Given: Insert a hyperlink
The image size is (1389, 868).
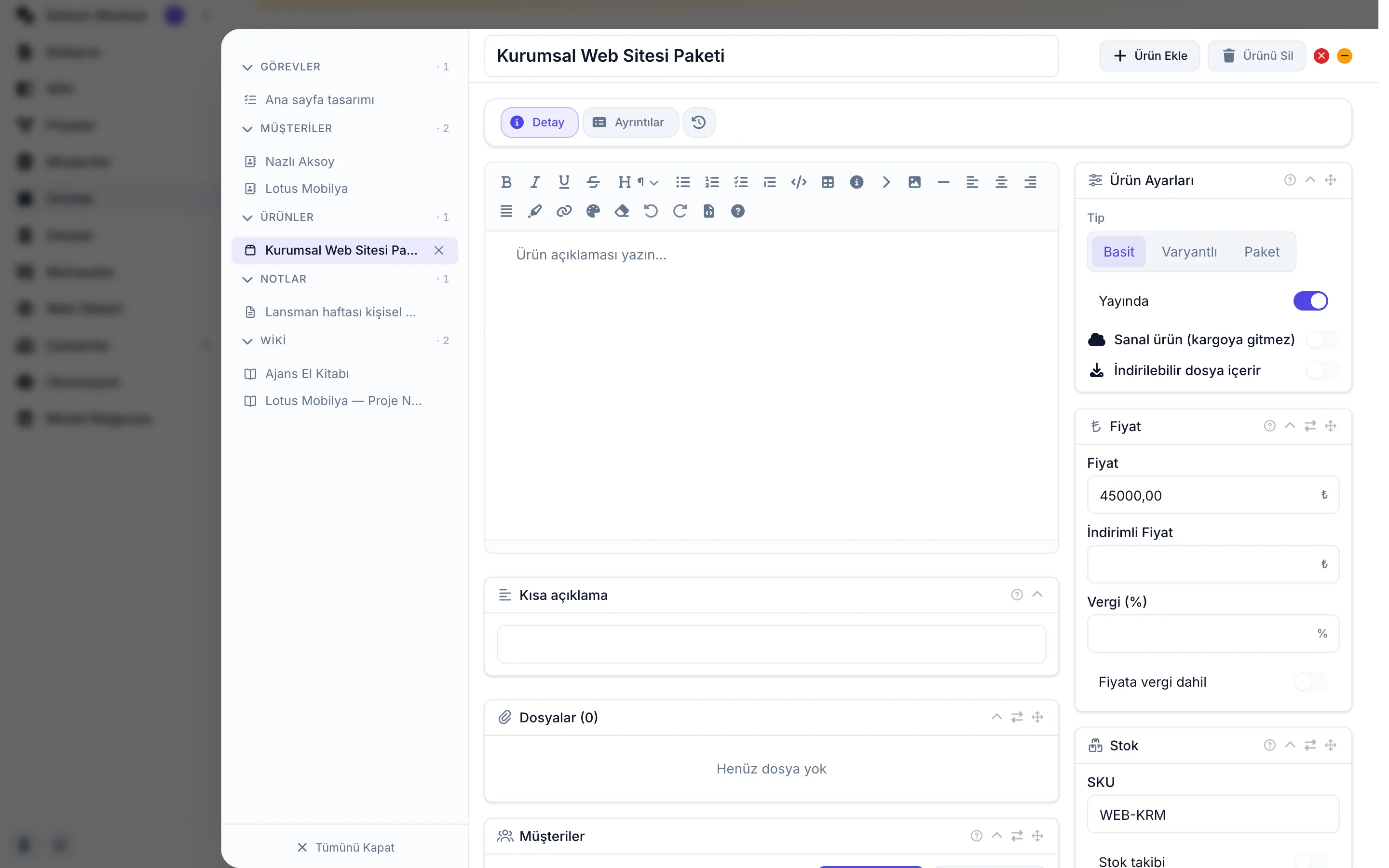Looking at the screenshot, I should tap(564, 211).
